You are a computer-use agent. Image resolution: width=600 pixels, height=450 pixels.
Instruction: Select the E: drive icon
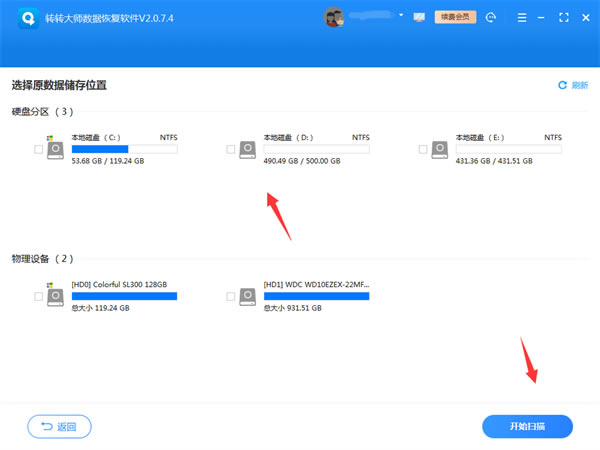(440, 148)
